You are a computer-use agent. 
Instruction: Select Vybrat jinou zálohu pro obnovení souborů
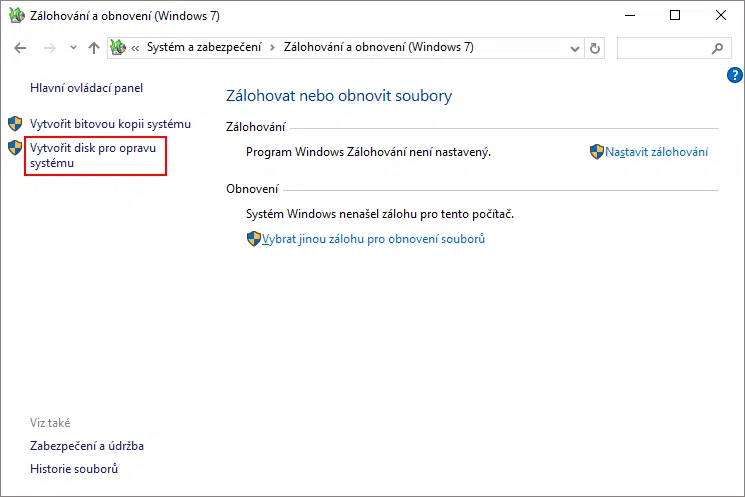pyautogui.click(x=373, y=239)
